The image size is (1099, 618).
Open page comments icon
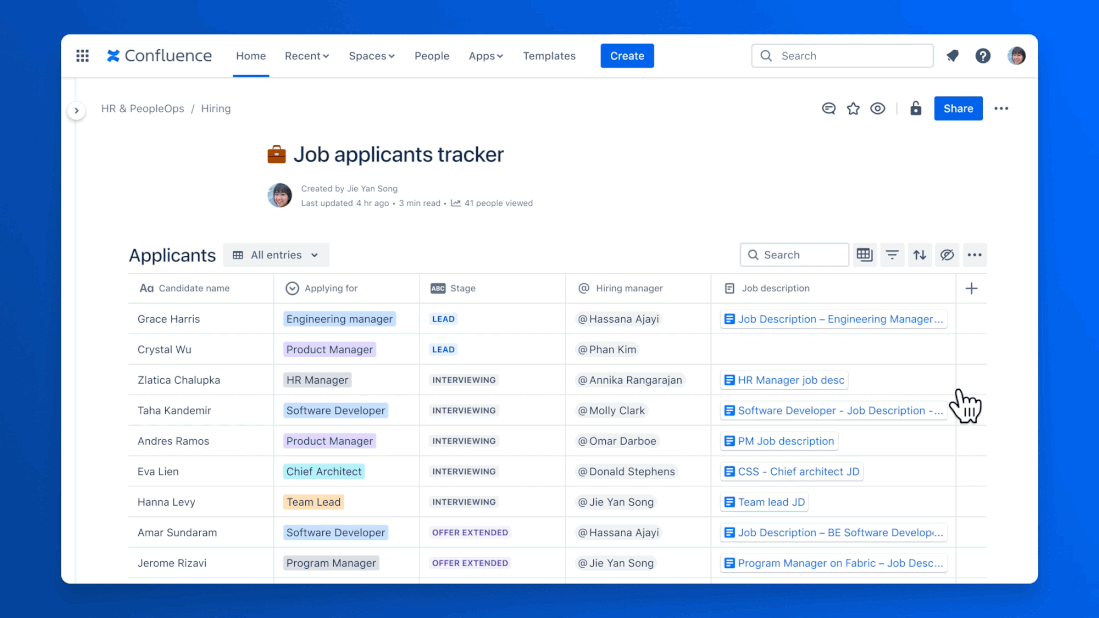829,109
